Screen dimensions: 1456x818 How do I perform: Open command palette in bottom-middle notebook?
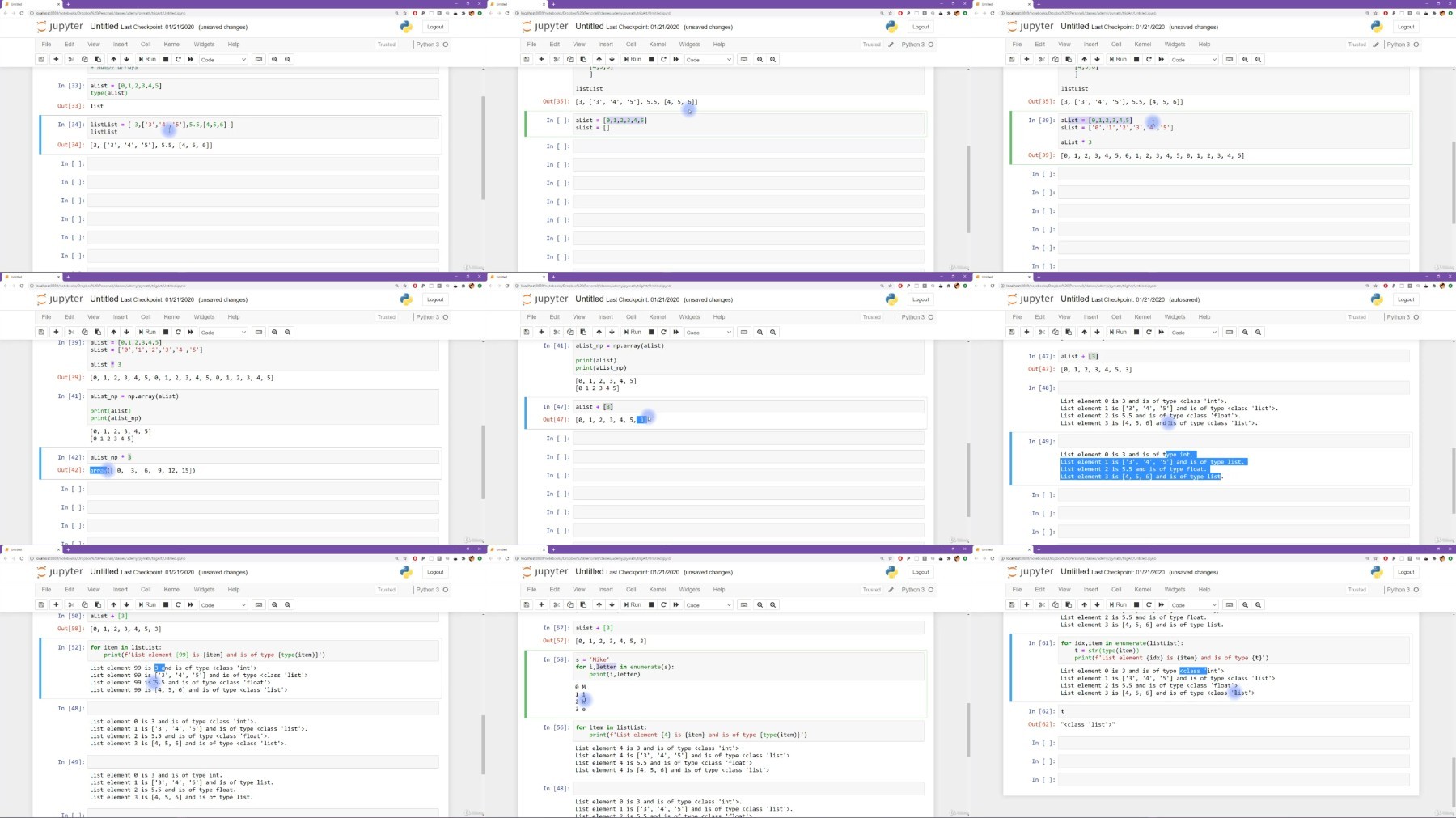[744, 604]
